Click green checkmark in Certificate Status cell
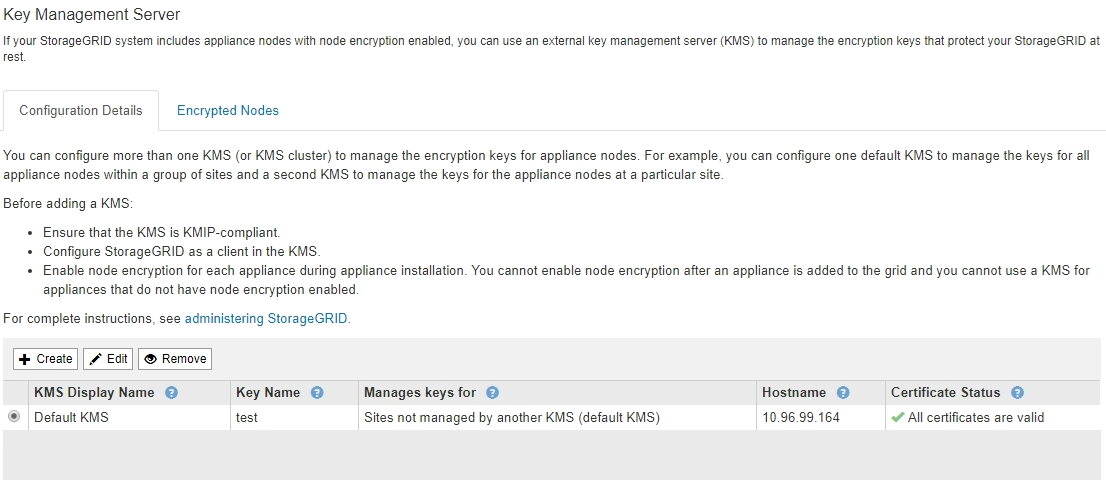Screen dimensions: 1106x487 click(x=897, y=418)
